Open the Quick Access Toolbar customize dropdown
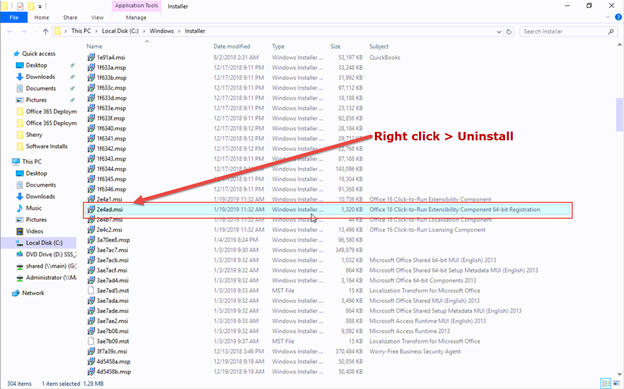The height and width of the screenshot is (389, 624). 40,6
